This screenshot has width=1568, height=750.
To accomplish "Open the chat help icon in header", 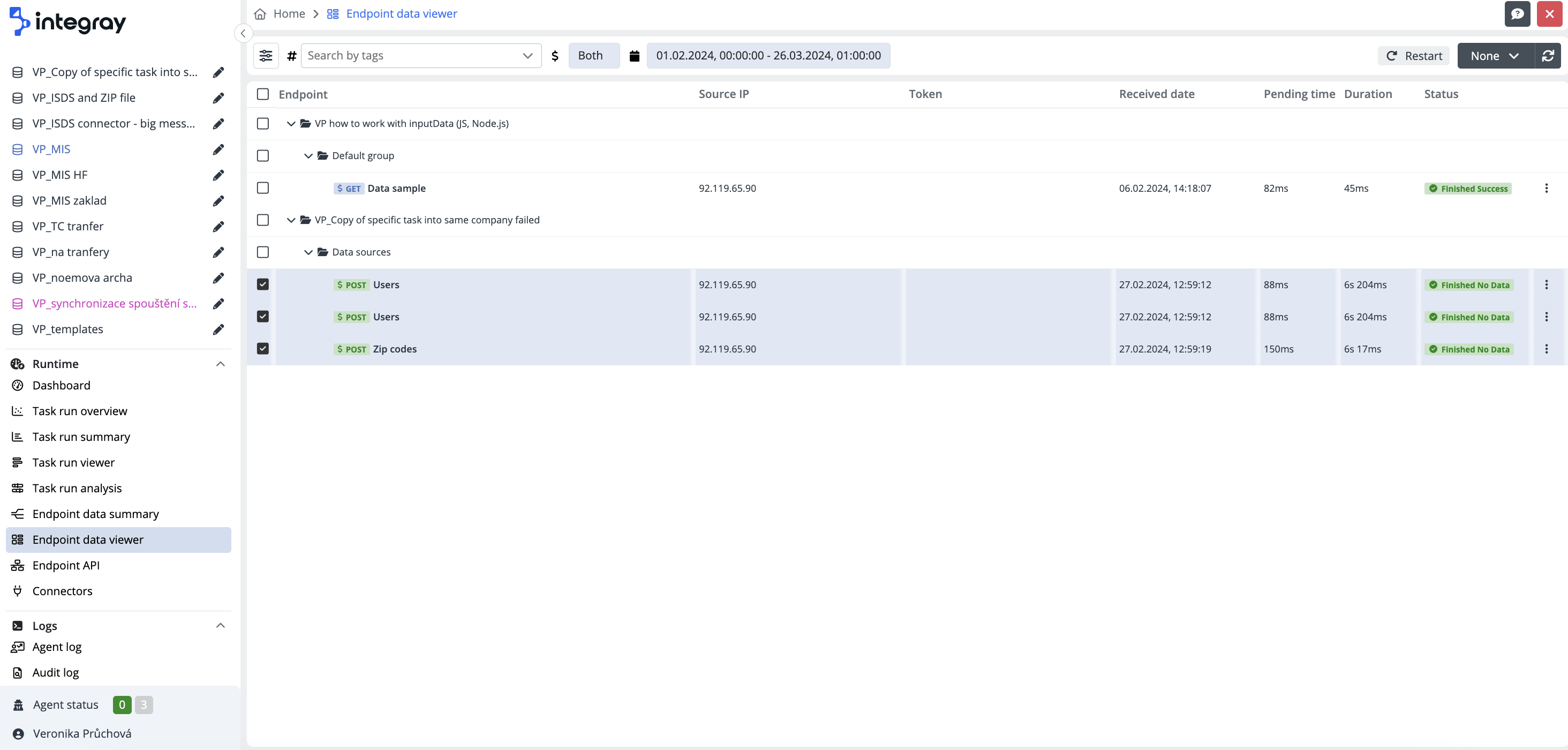I will (x=1517, y=13).
